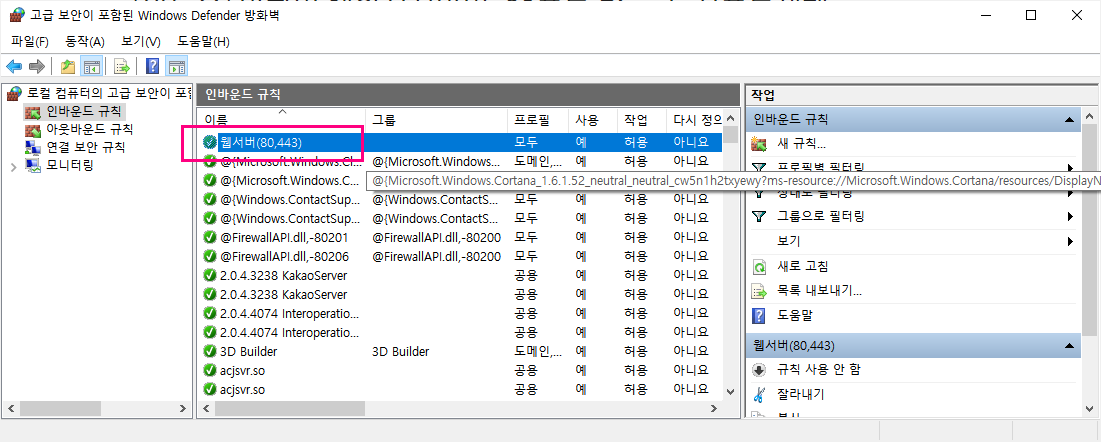Click 새 규칙... in the actions pane

[801, 143]
